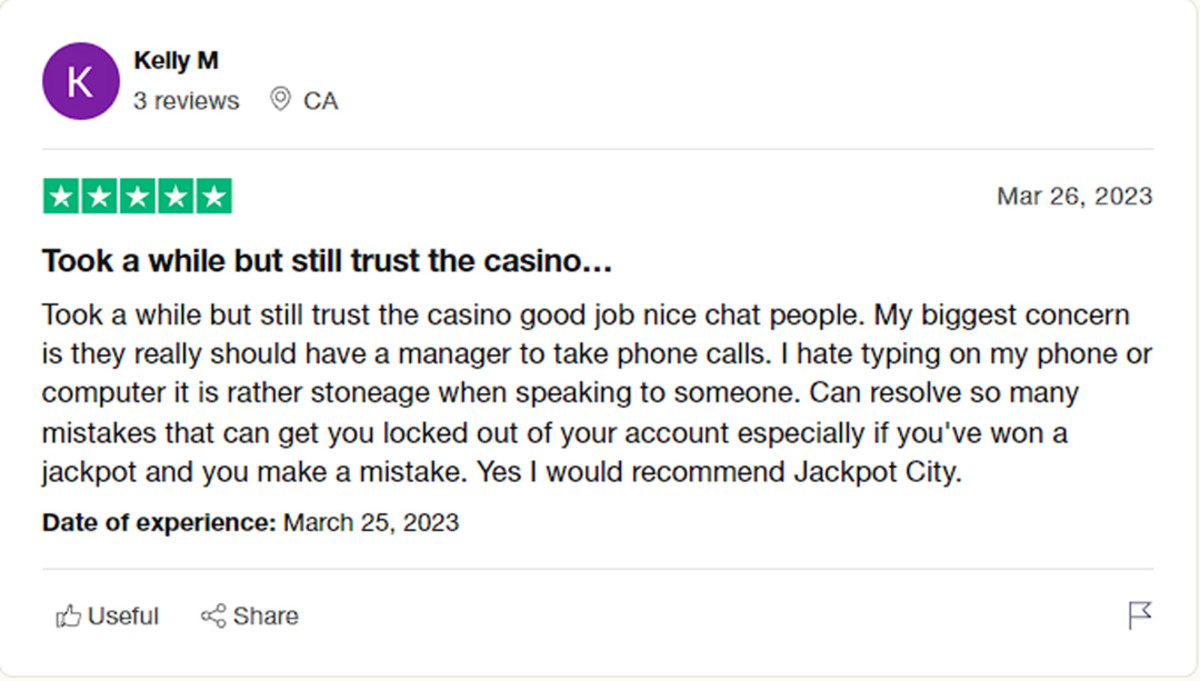This screenshot has height=681, width=1200.
Task: Click the fourth green rating star
Action: (175, 196)
